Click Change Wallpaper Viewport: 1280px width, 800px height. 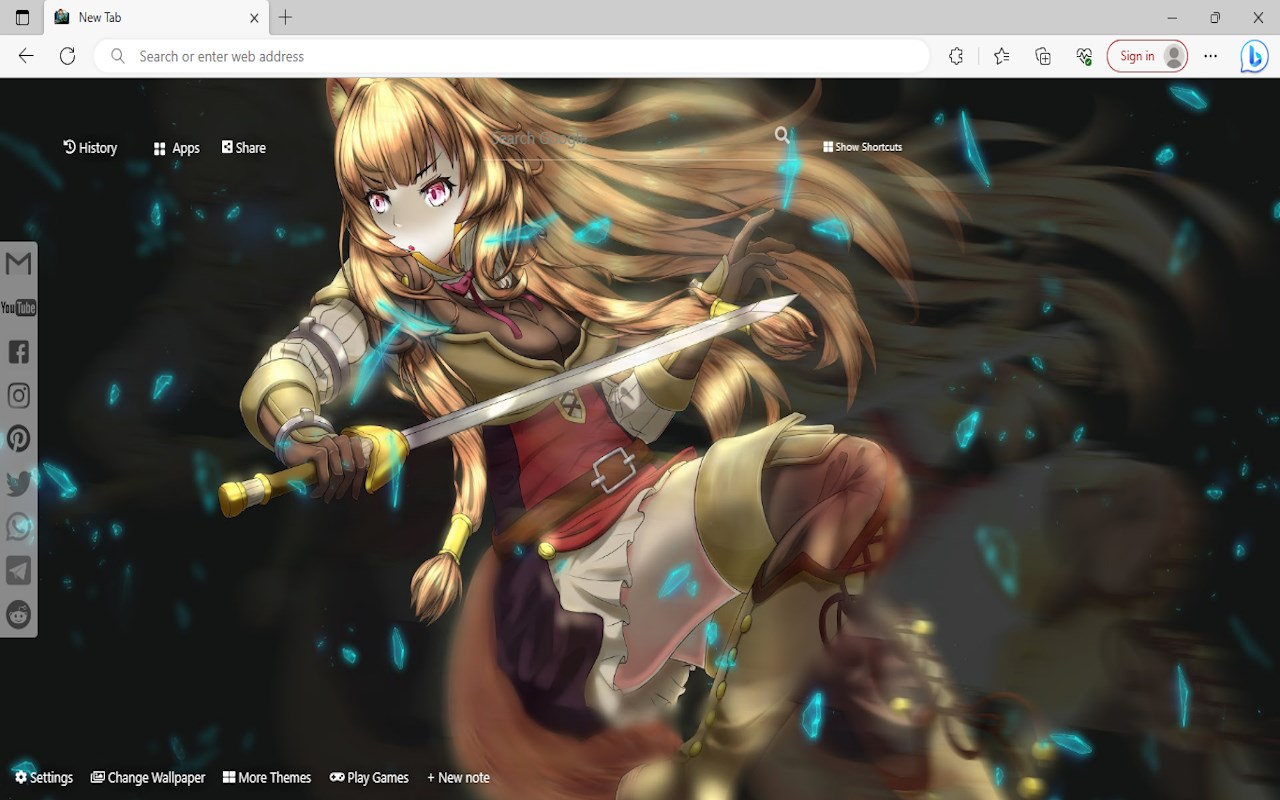pyautogui.click(x=148, y=777)
